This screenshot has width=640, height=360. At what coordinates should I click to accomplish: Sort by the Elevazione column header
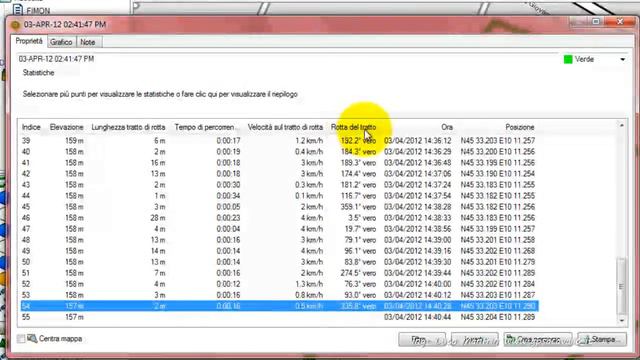[67, 127]
